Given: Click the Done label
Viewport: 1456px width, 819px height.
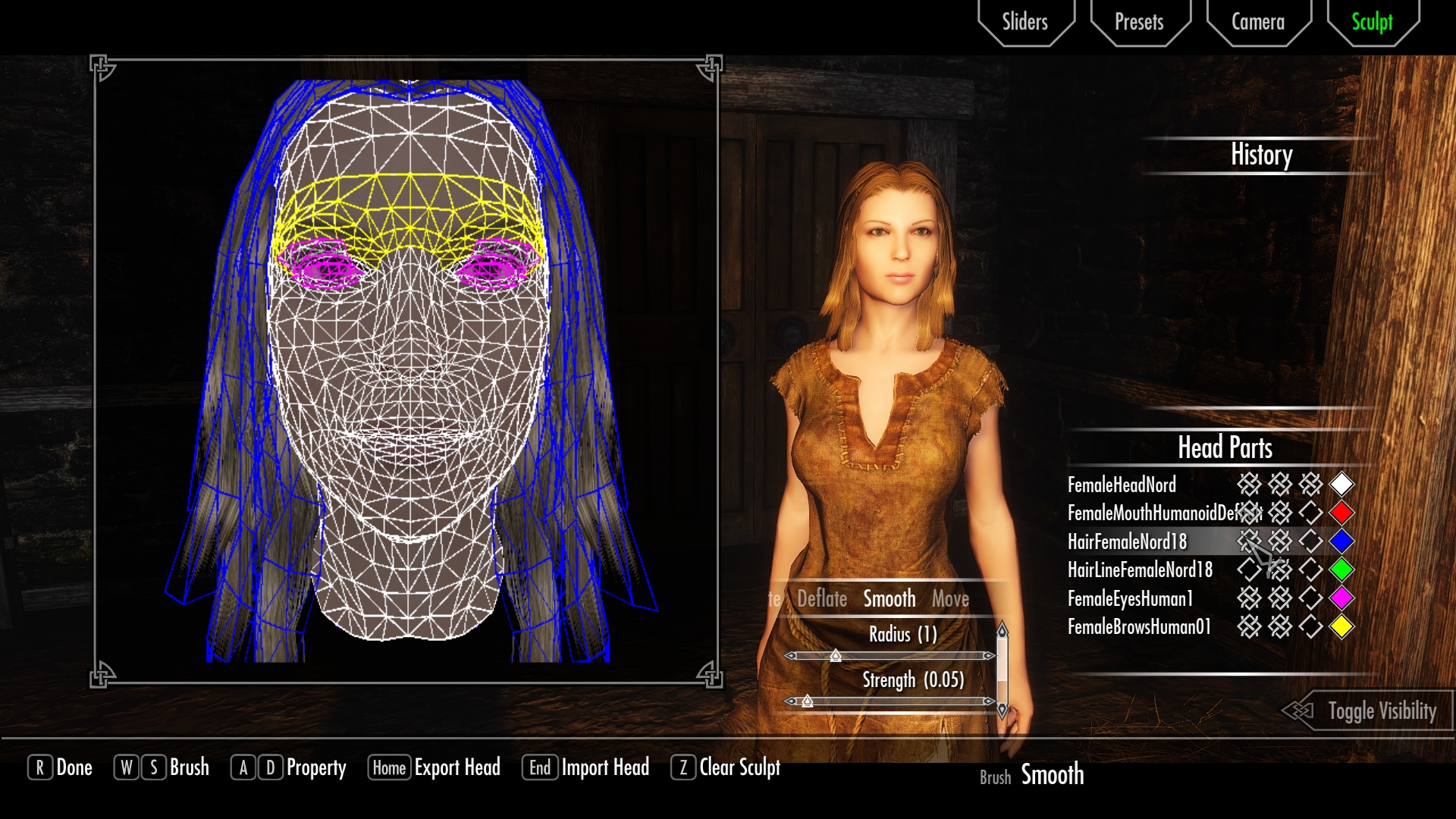Looking at the screenshot, I should point(74,767).
